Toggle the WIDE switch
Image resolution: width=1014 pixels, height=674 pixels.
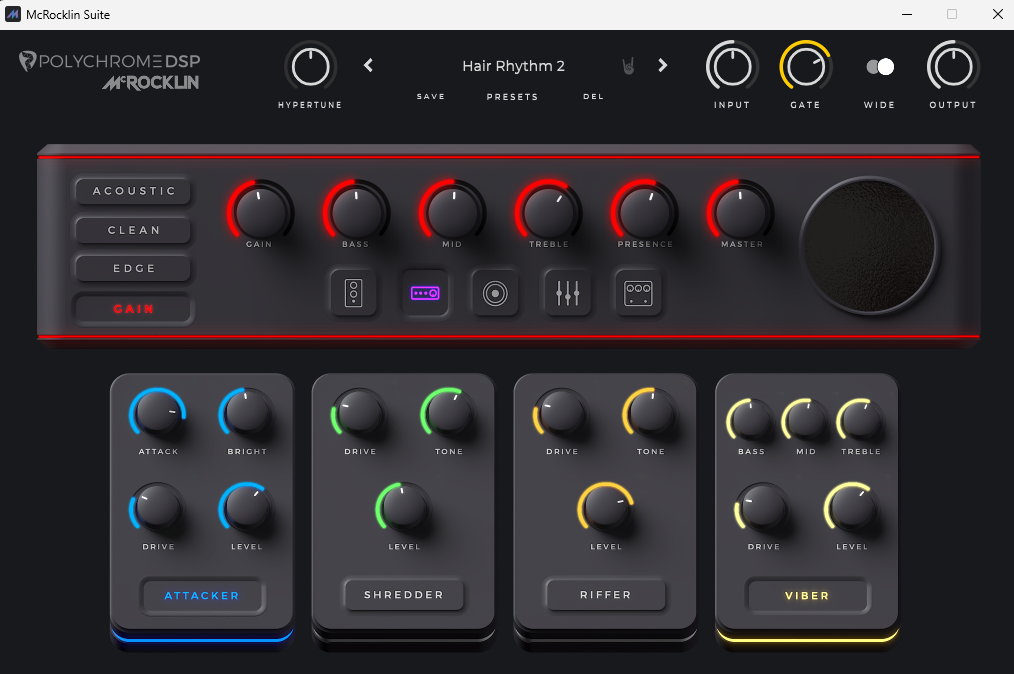click(880, 67)
